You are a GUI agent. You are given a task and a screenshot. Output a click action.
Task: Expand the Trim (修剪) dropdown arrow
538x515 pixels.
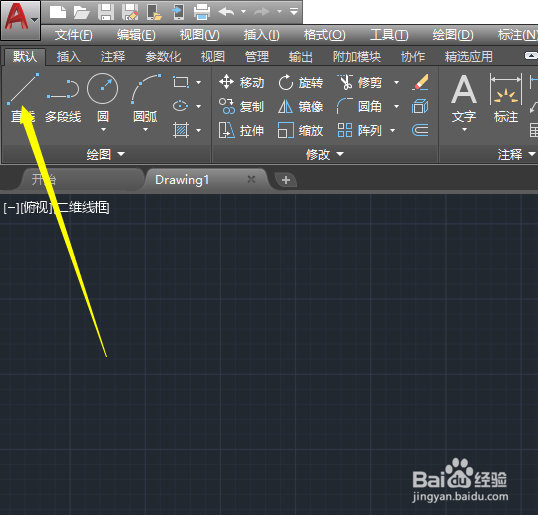[396, 82]
